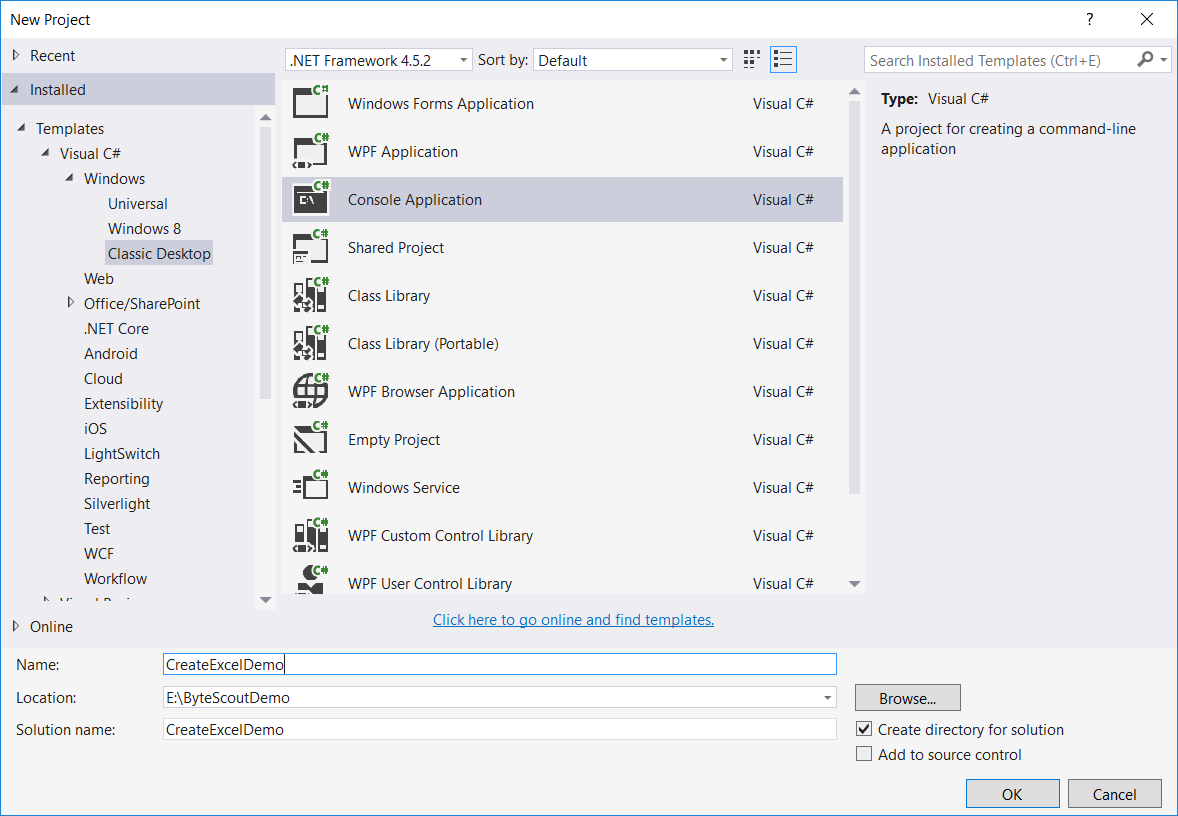Image resolution: width=1178 pixels, height=816 pixels.
Task: Choose the Class Library (Portable) icon
Action: 311,344
